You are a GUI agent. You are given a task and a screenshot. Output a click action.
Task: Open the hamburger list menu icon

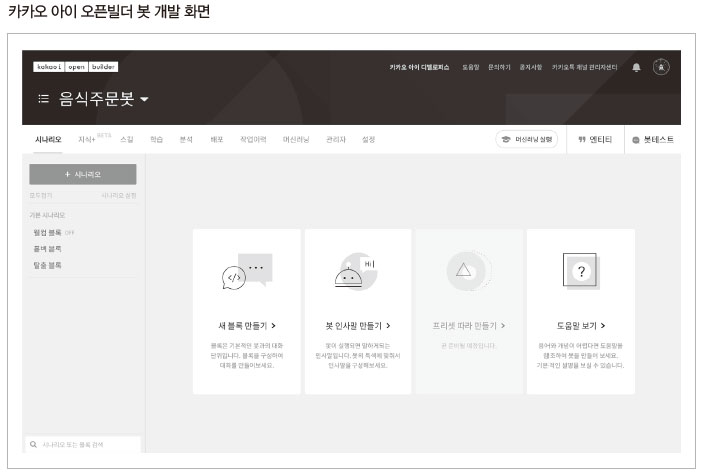coord(43,98)
